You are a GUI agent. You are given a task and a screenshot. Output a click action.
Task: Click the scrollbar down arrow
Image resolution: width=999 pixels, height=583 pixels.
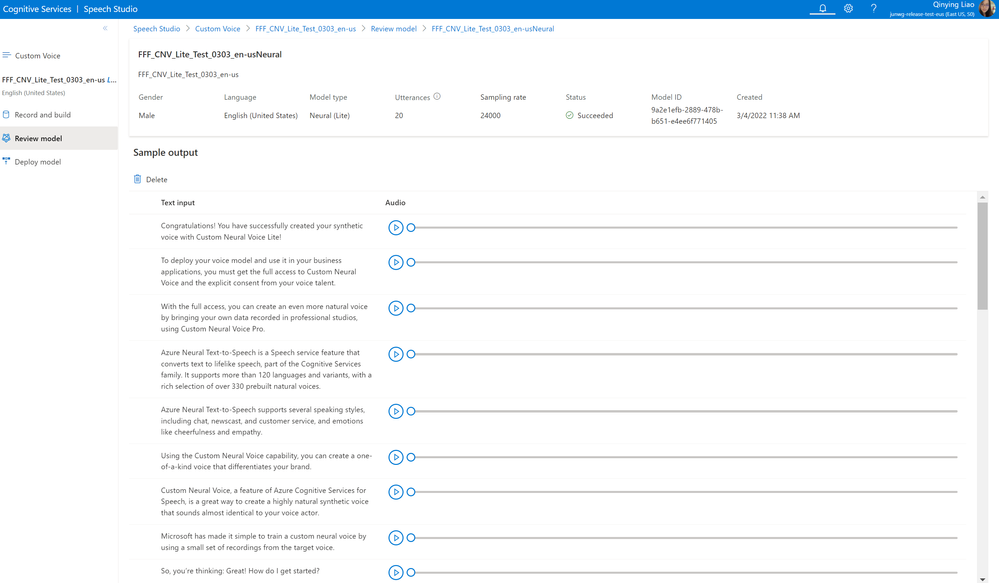point(982,579)
